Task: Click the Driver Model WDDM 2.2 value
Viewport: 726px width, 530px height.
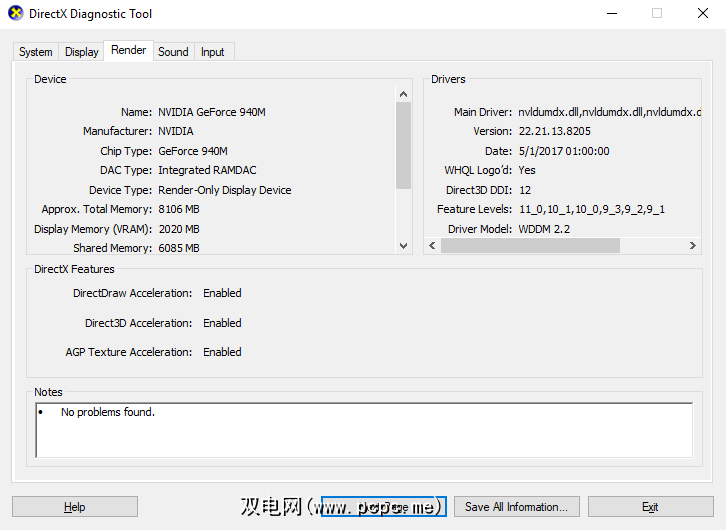Action: point(544,229)
